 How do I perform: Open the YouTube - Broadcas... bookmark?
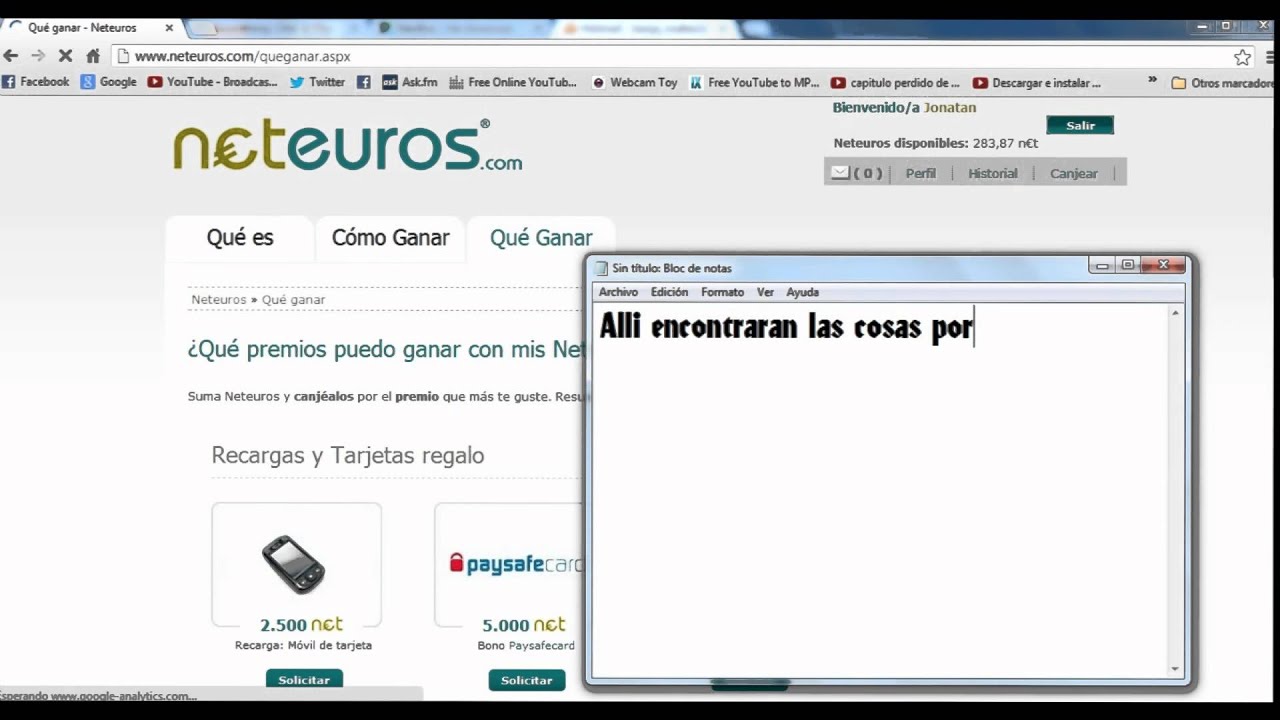[x=213, y=82]
